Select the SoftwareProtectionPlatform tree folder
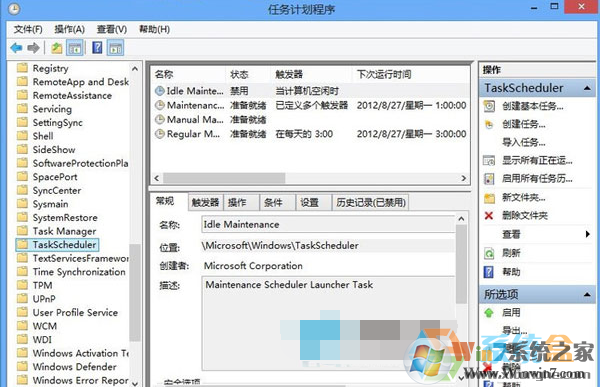Image resolution: width=601 pixels, height=387 pixels. (73, 163)
